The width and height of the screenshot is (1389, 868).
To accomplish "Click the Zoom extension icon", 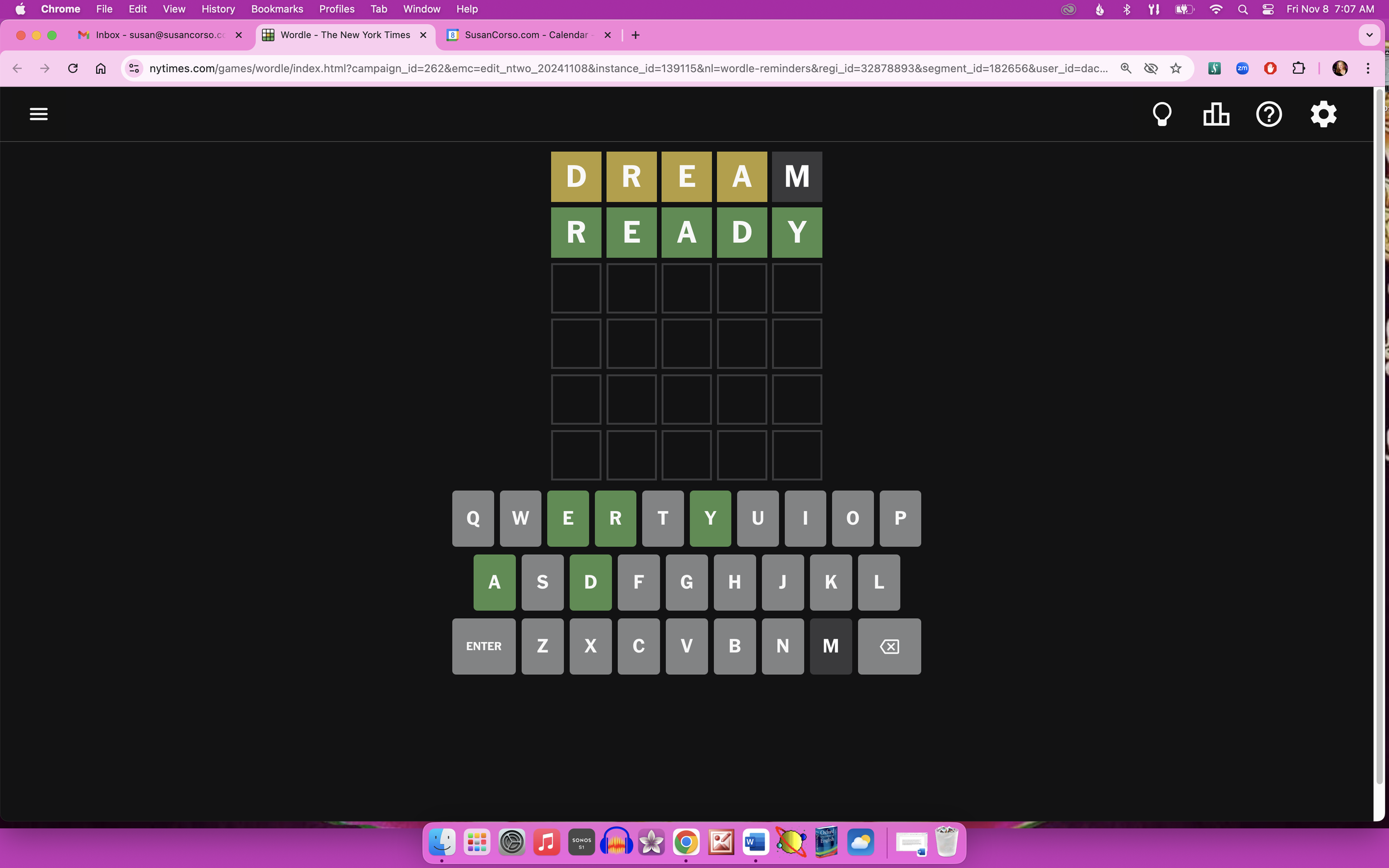I will pyautogui.click(x=1242, y=68).
